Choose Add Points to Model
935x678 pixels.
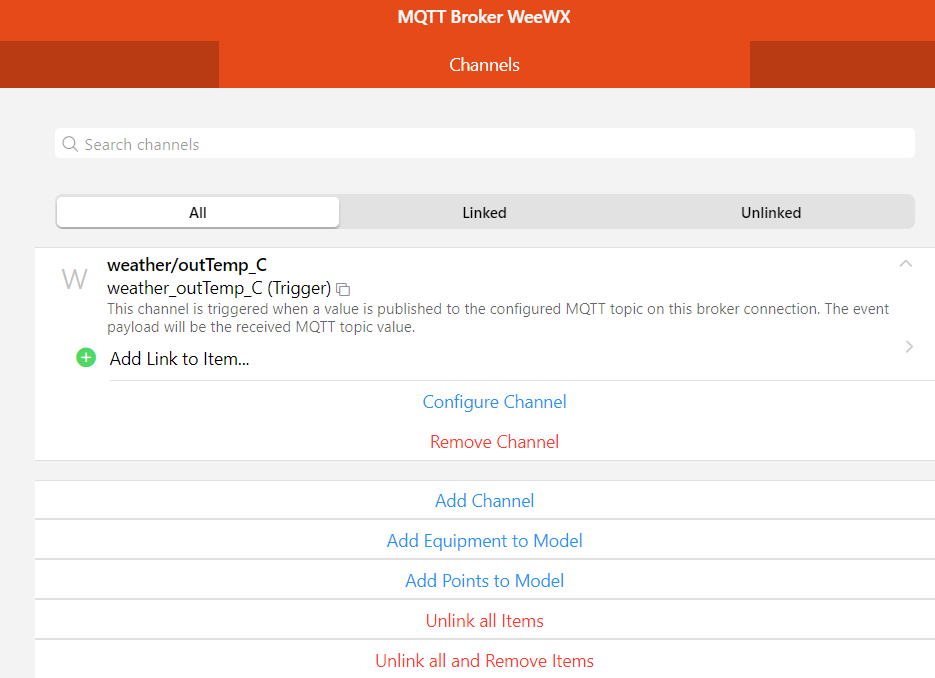tap(484, 581)
